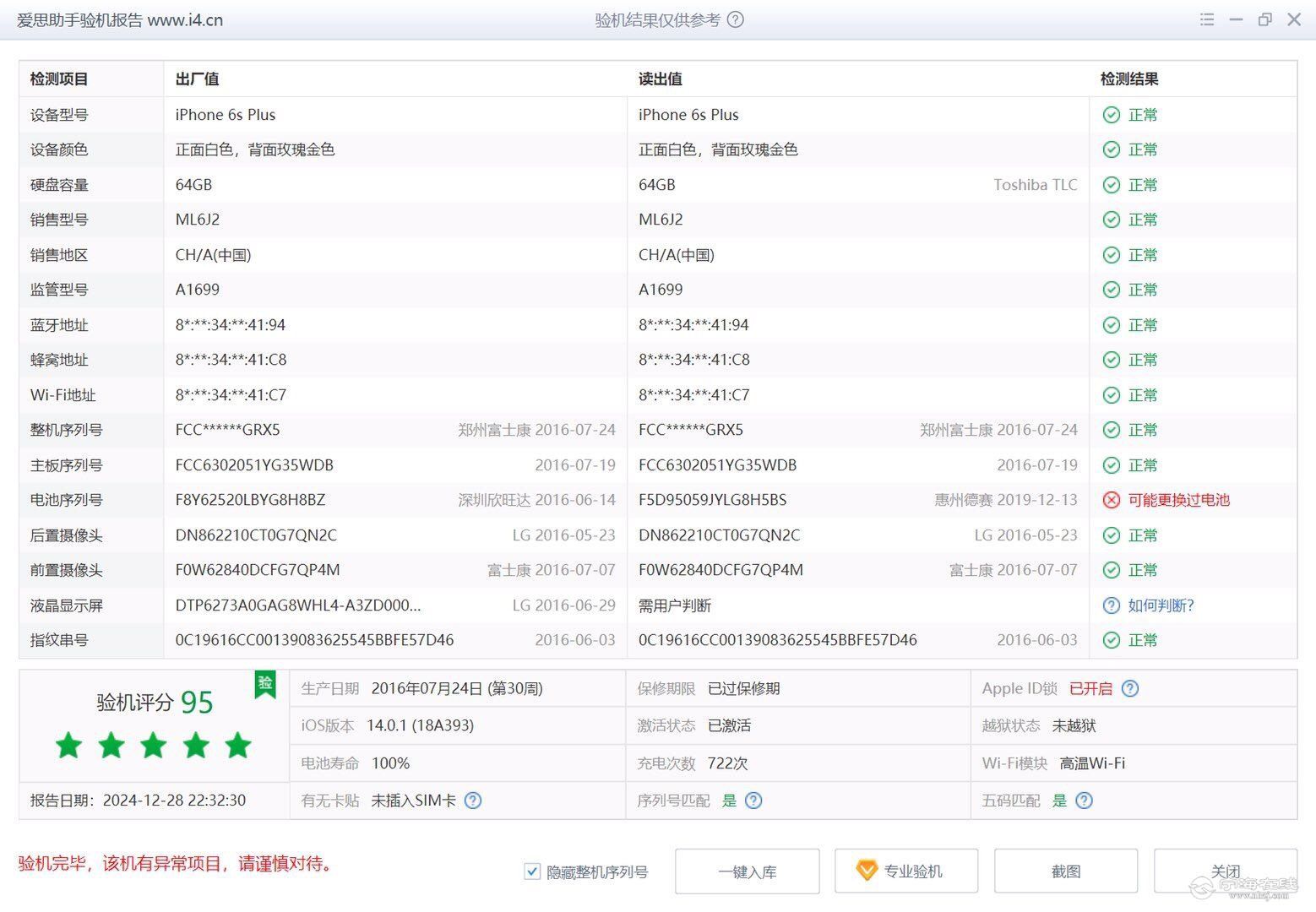Click the iOS version 14.0.1 (18A393)
This screenshot has height=912, width=1316.
[420, 725]
